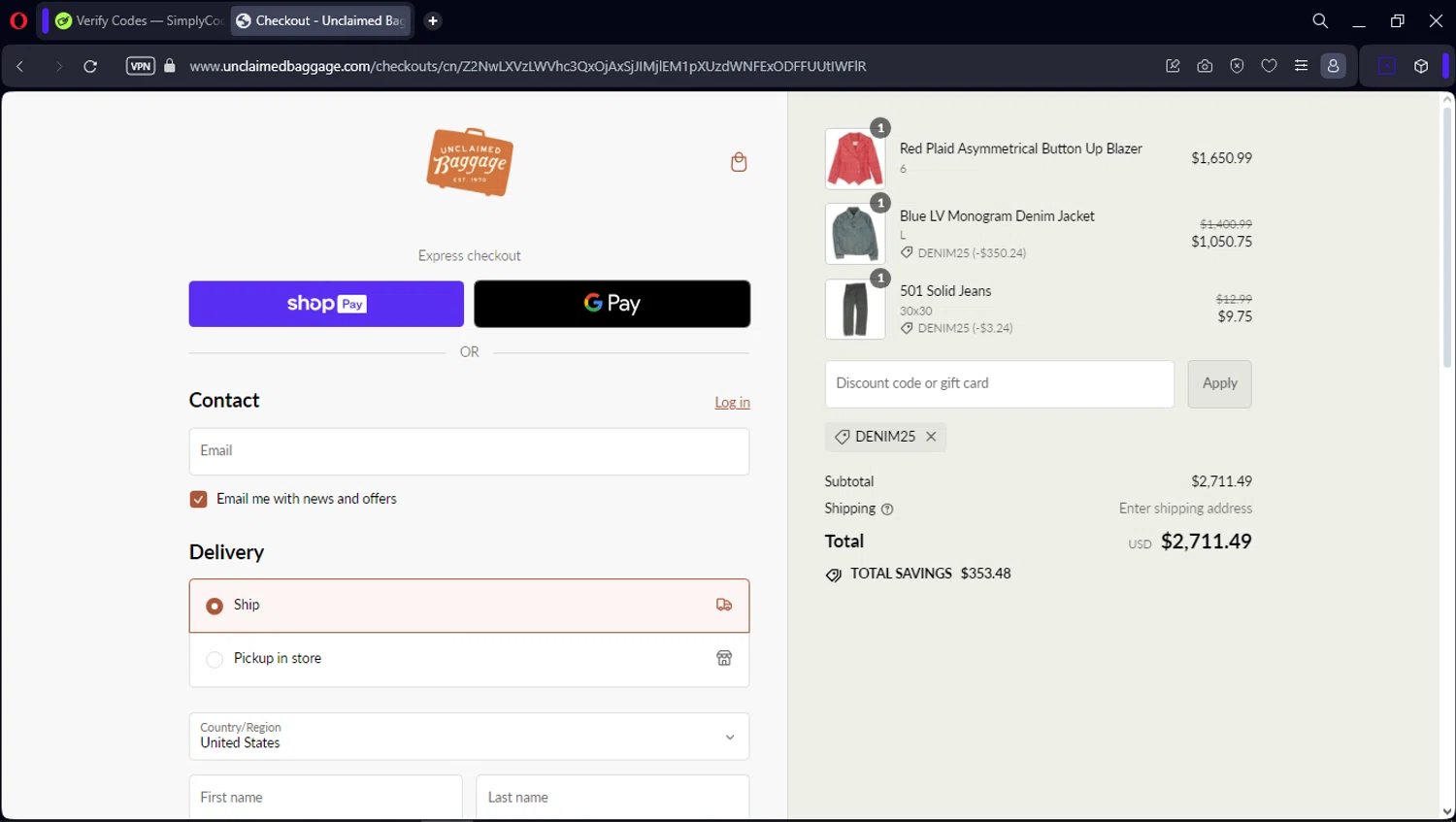The width and height of the screenshot is (1456, 822).
Task: Pay with the Google Pay button
Action: pos(612,304)
